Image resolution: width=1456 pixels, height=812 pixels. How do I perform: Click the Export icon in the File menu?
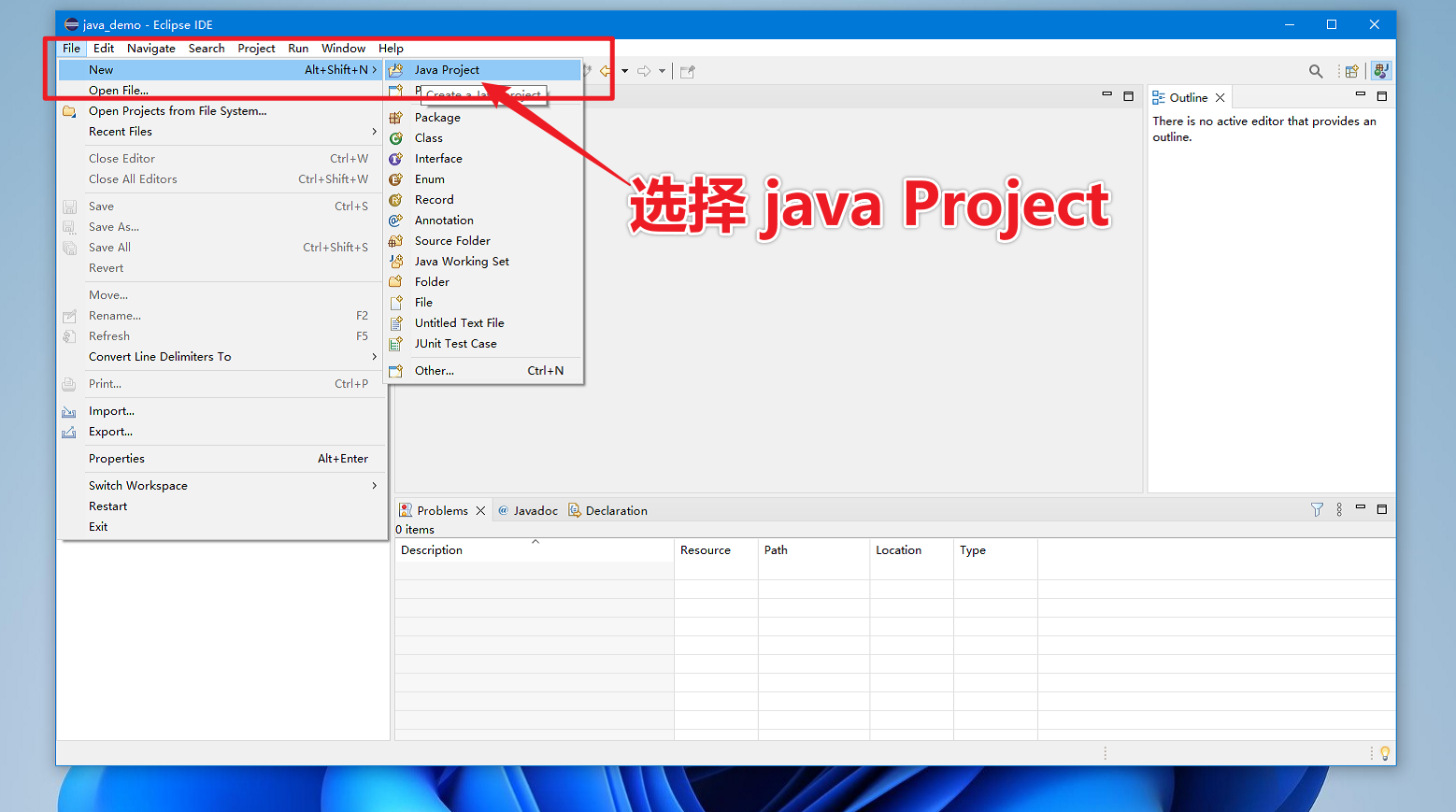click(69, 432)
